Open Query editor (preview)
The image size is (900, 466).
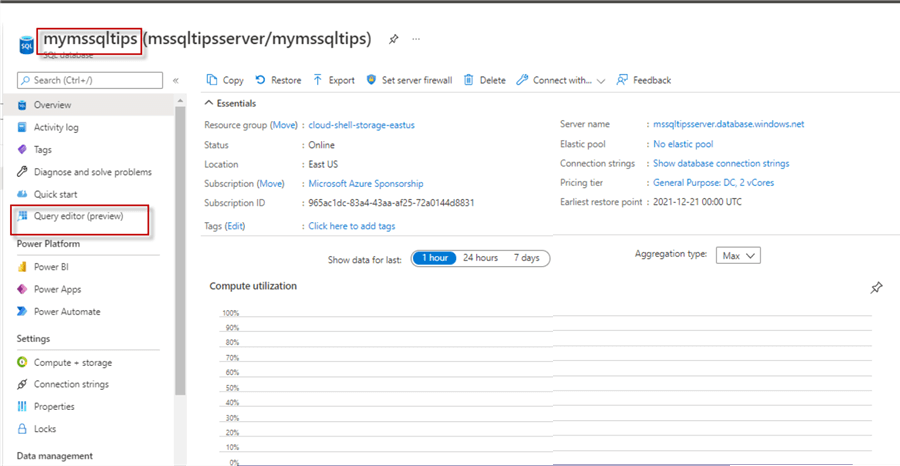(79, 216)
